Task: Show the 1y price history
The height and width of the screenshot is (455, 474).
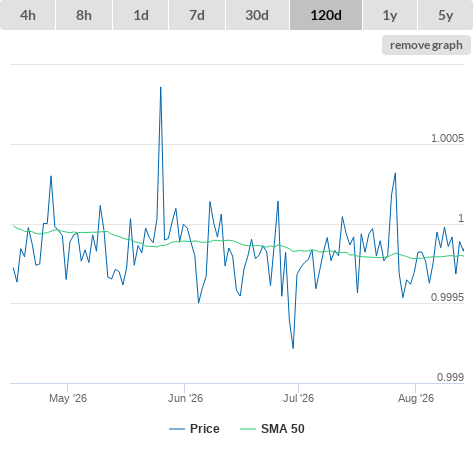Action: tap(390, 15)
